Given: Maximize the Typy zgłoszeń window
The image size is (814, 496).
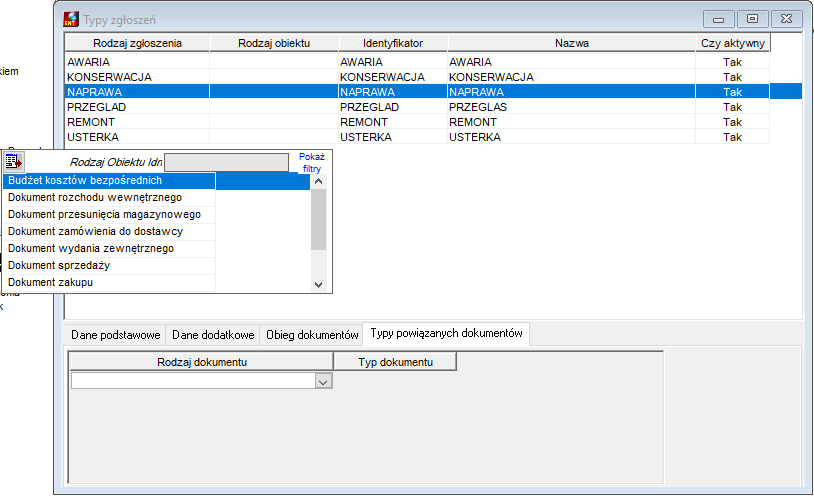Looking at the screenshot, I should (x=752, y=19).
